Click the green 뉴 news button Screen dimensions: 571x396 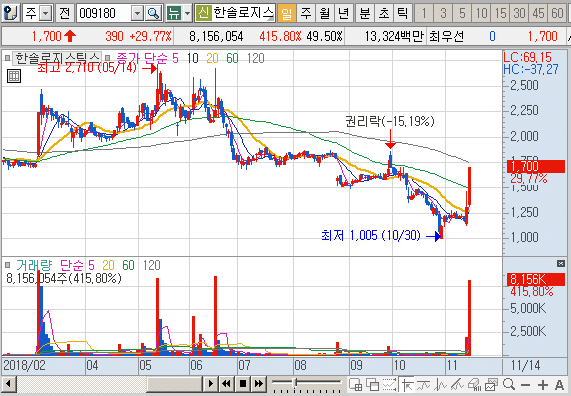point(174,13)
